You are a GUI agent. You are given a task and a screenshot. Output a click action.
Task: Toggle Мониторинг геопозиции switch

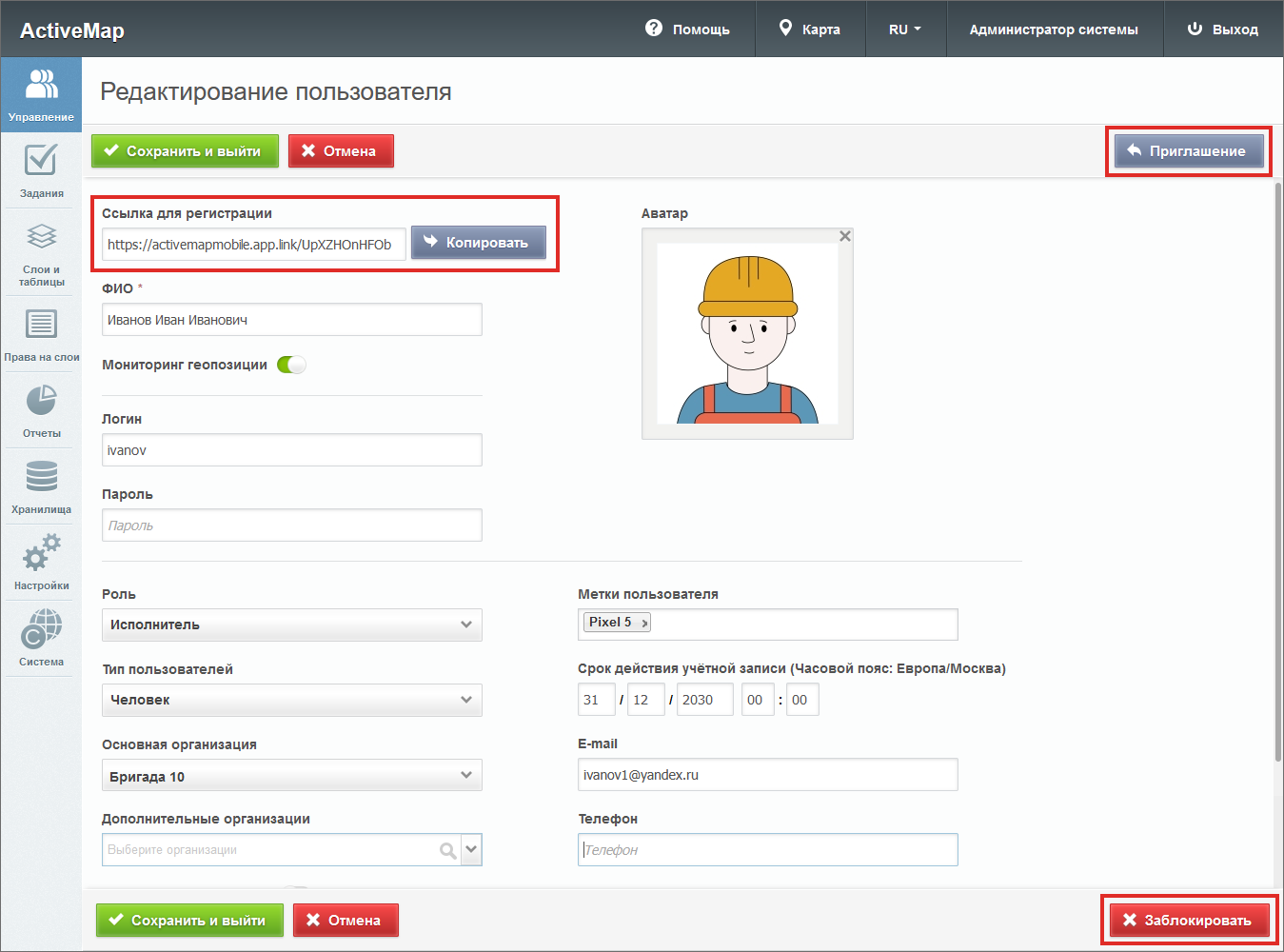(x=291, y=365)
